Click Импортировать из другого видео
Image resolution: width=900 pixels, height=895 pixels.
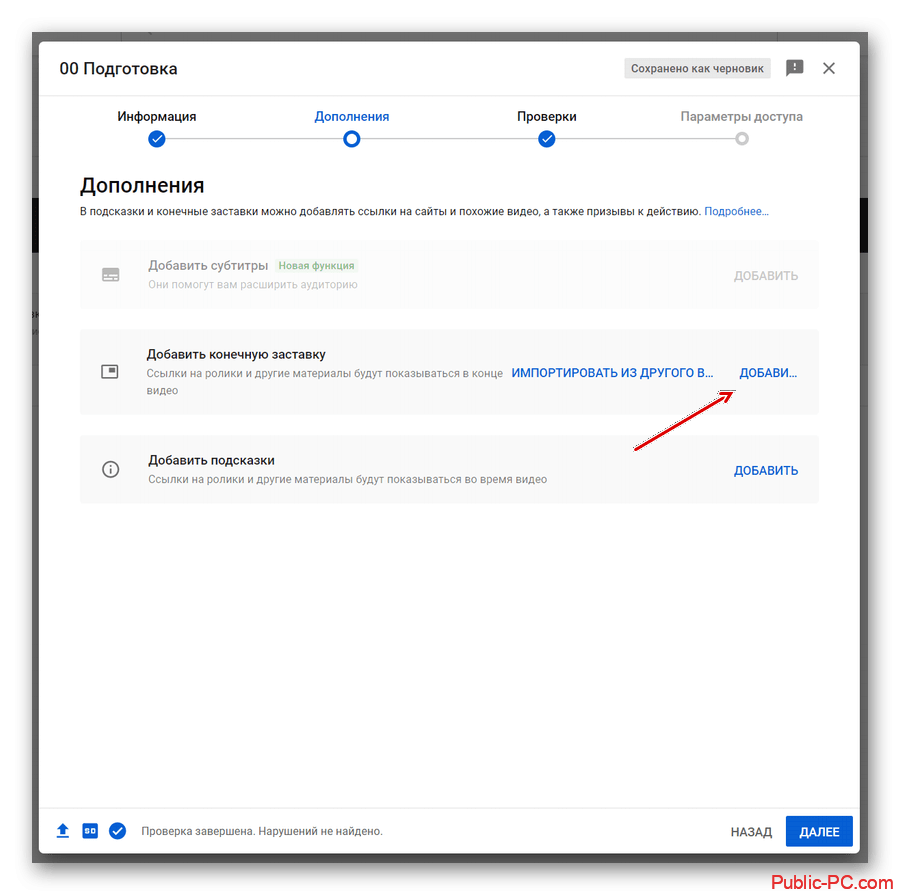click(x=613, y=373)
